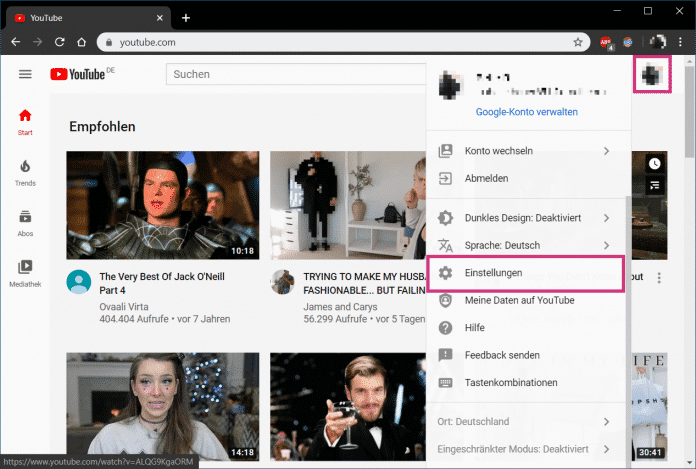This screenshot has height=469, width=696.
Task: Open a new browser tab
Action: pos(186,17)
